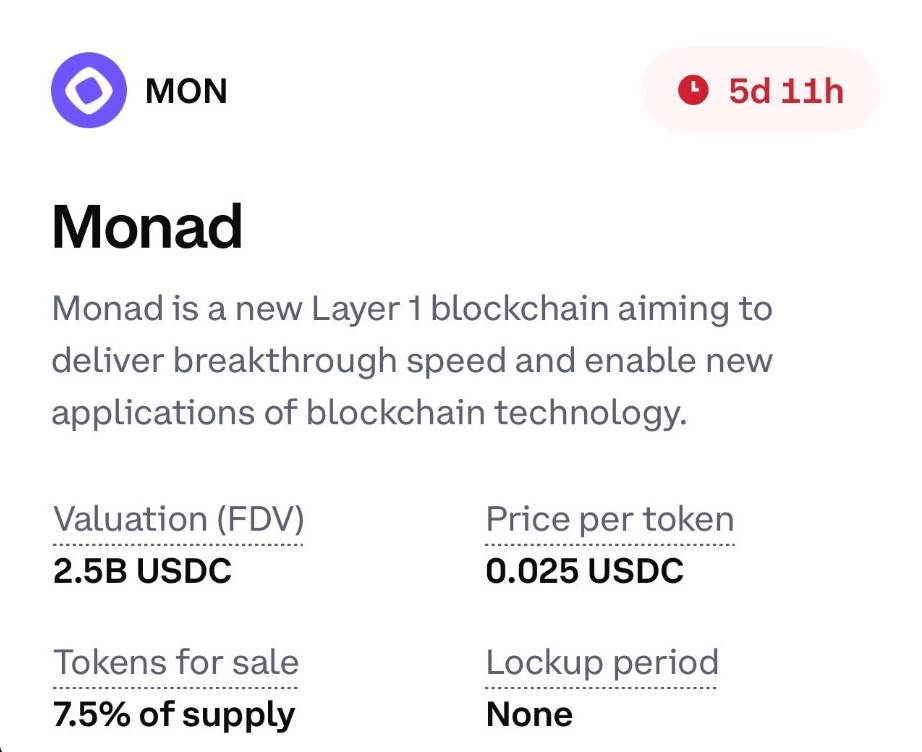The image size is (922, 752).
Task: Click the 5d 11h countdown text
Action: coord(786,91)
